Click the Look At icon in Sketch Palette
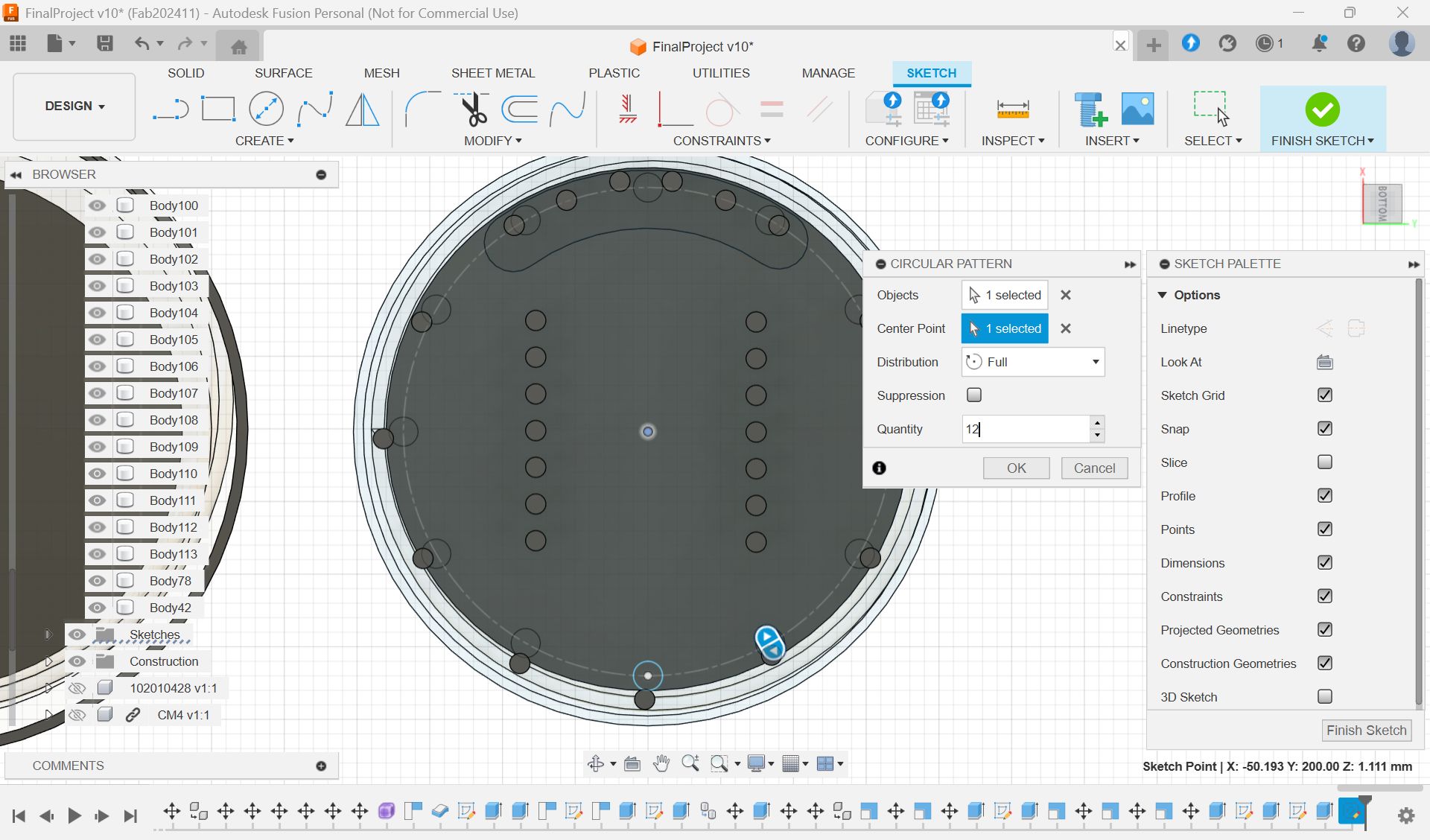Viewport: 1430px width, 840px height. point(1324,362)
